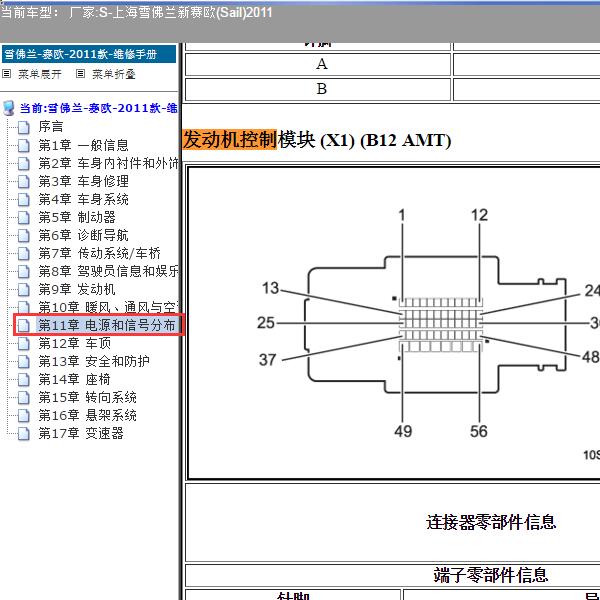600x600 pixels.
Task: Click the X1 connector pinout diagram
Action: (x=394, y=323)
